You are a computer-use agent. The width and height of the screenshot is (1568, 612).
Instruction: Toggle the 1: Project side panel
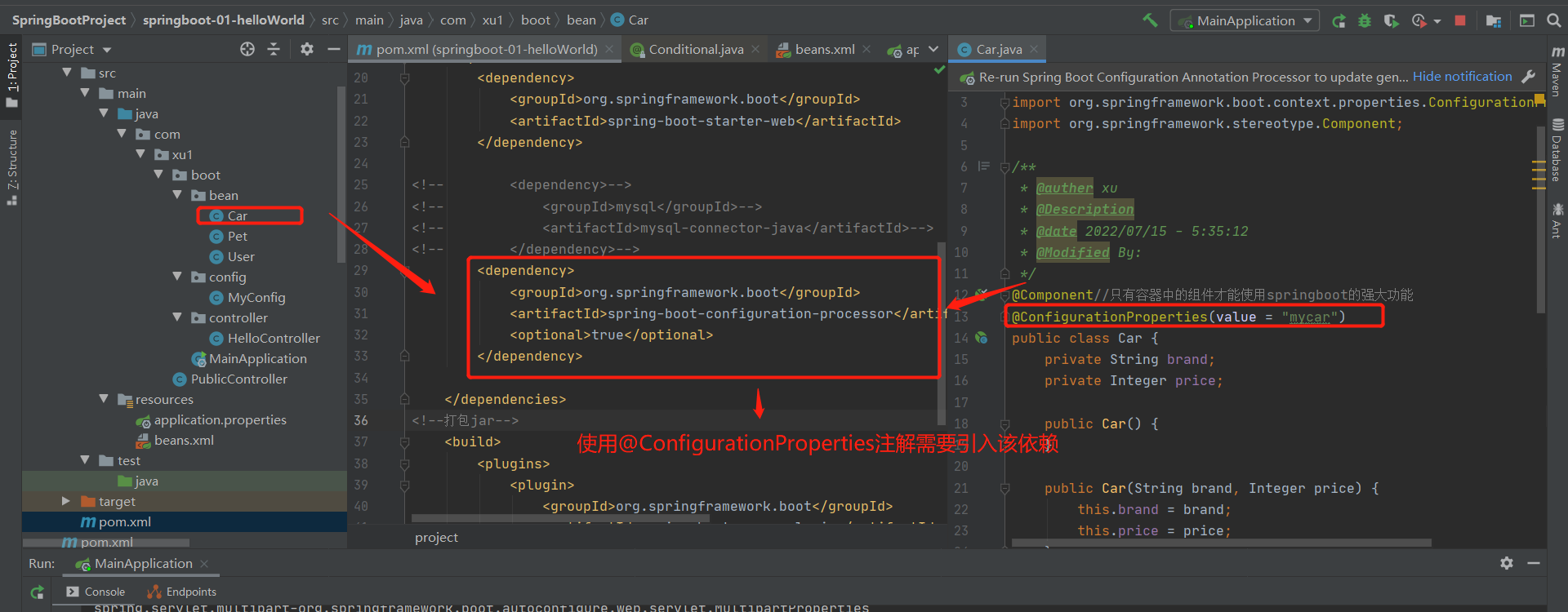click(x=11, y=74)
